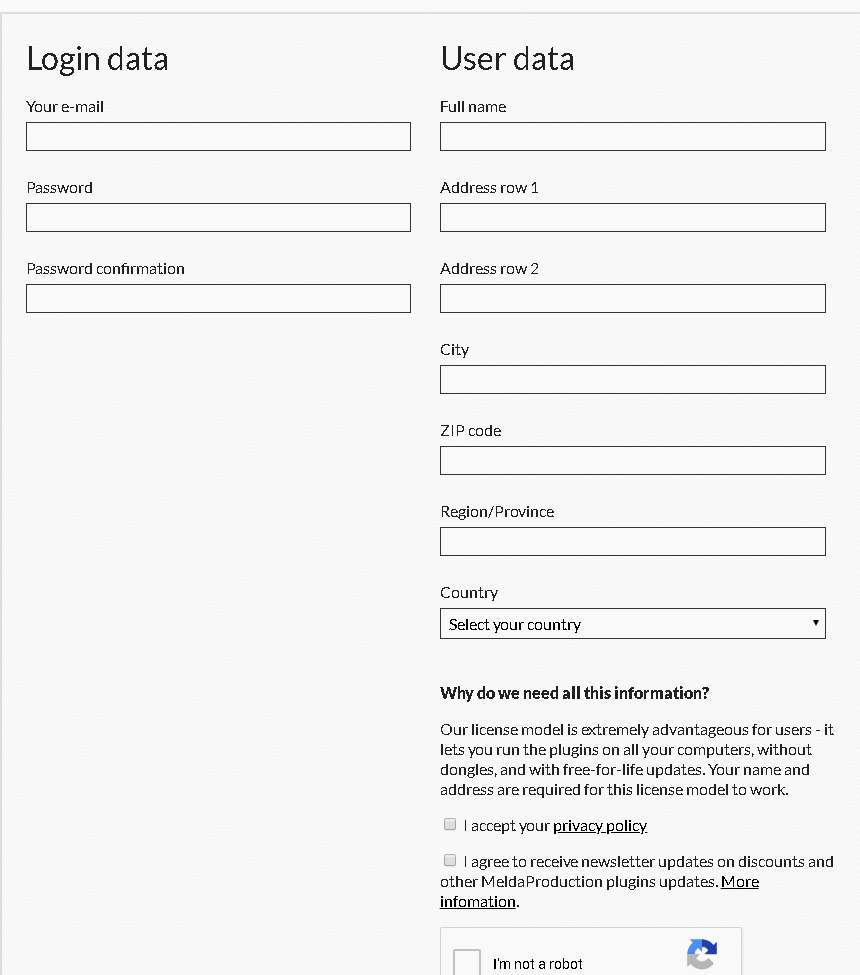Open the Select your country dropdown
This screenshot has height=975, width=860.
click(x=632, y=624)
